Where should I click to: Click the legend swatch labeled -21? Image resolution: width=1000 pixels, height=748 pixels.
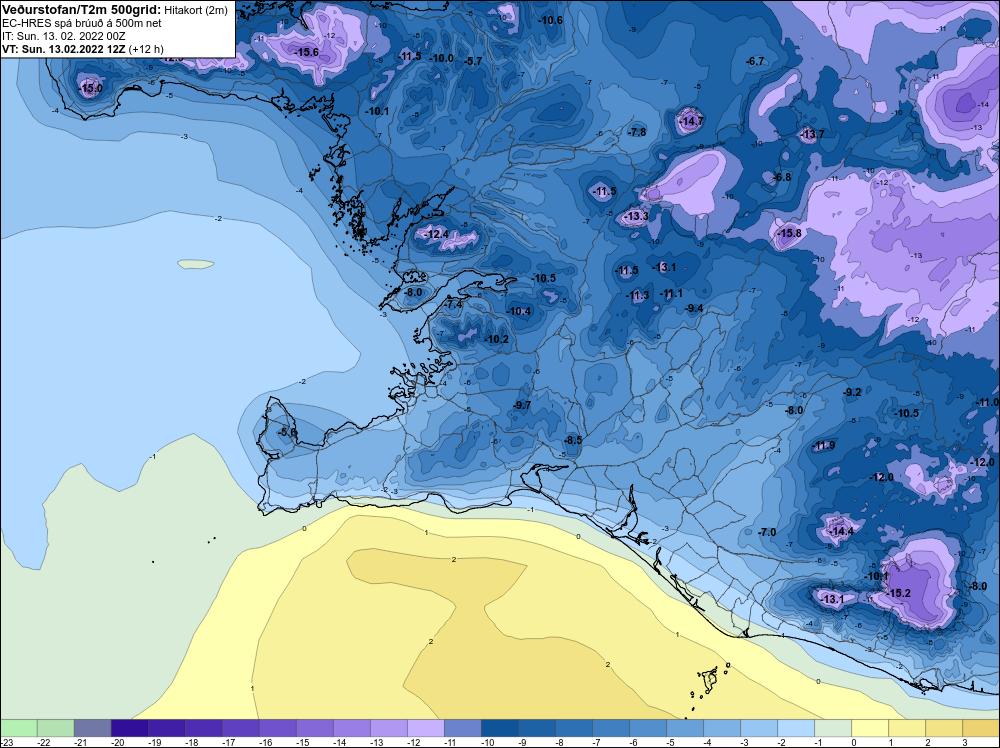click(93, 728)
